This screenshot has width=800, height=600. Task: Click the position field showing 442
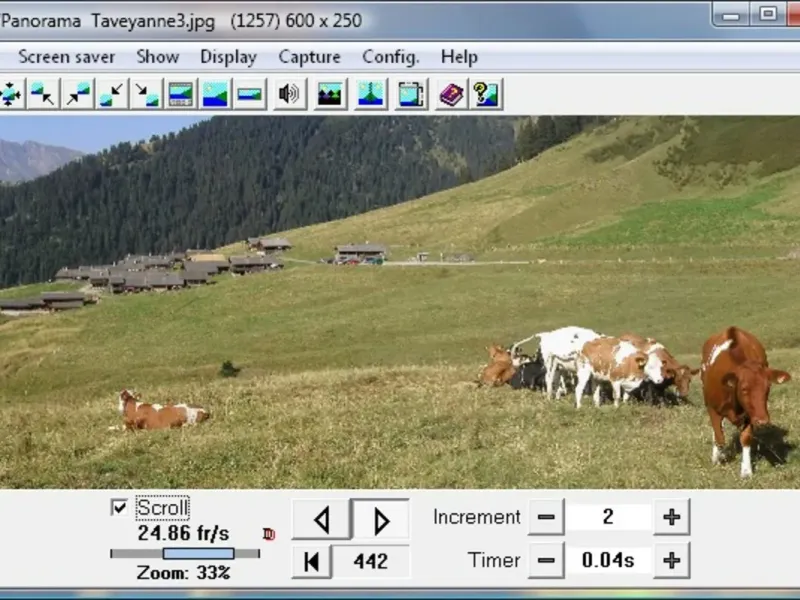click(x=370, y=561)
